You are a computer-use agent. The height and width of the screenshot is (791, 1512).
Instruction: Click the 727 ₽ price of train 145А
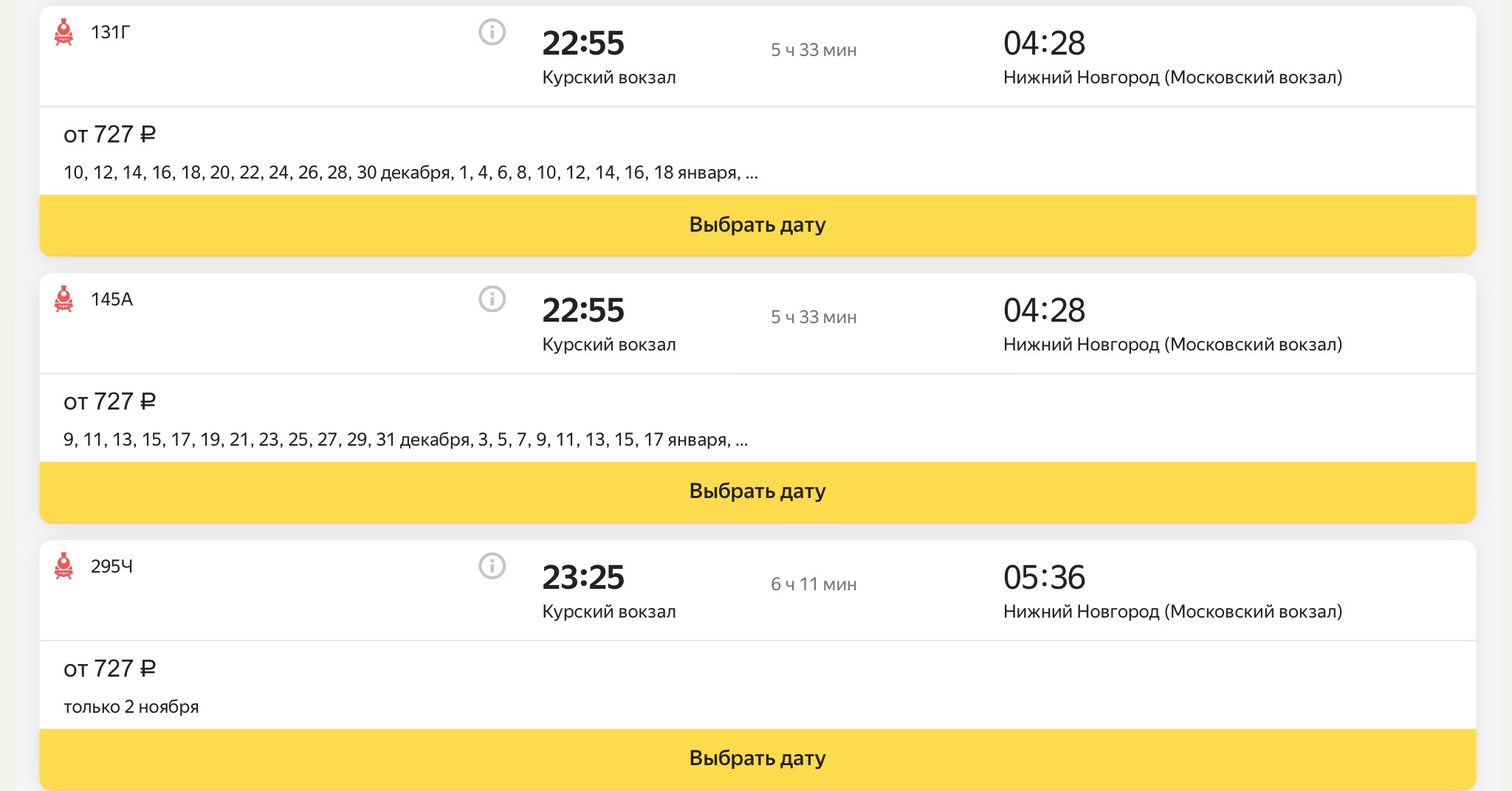[x=110, y=402]
